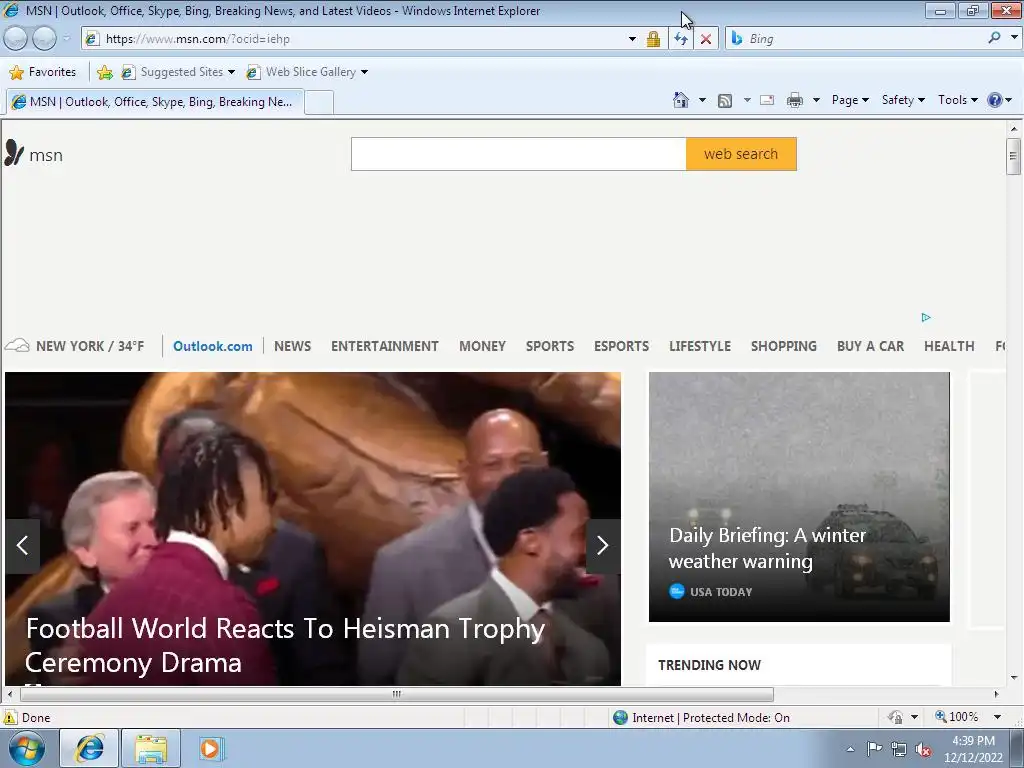Open the HEALTH navigation item
Viewport: 1024px width, 768px height.
[x=949, y=346]
